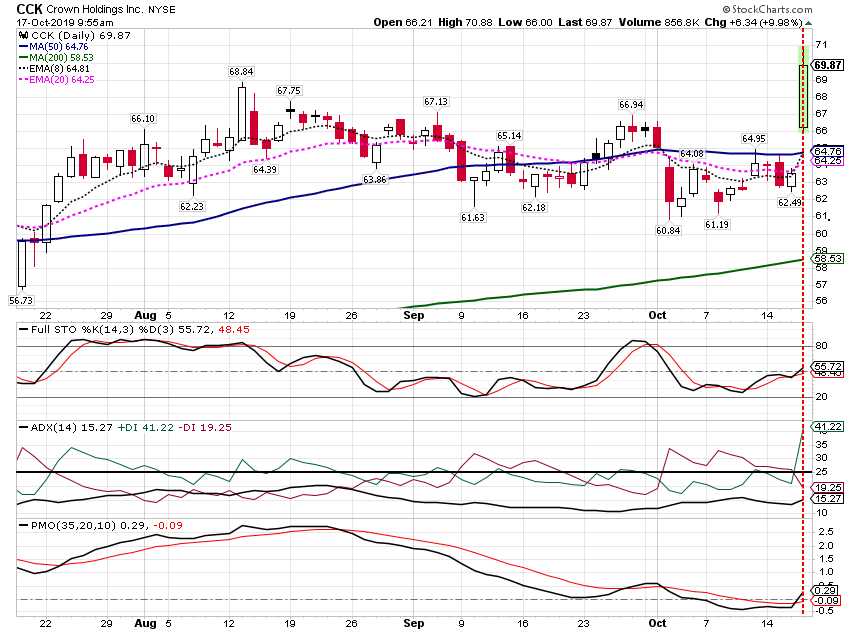This screenshot has width=850, height=633.
Task: Click the 55.72 stochastic axis flag
Action: [827, 367]
